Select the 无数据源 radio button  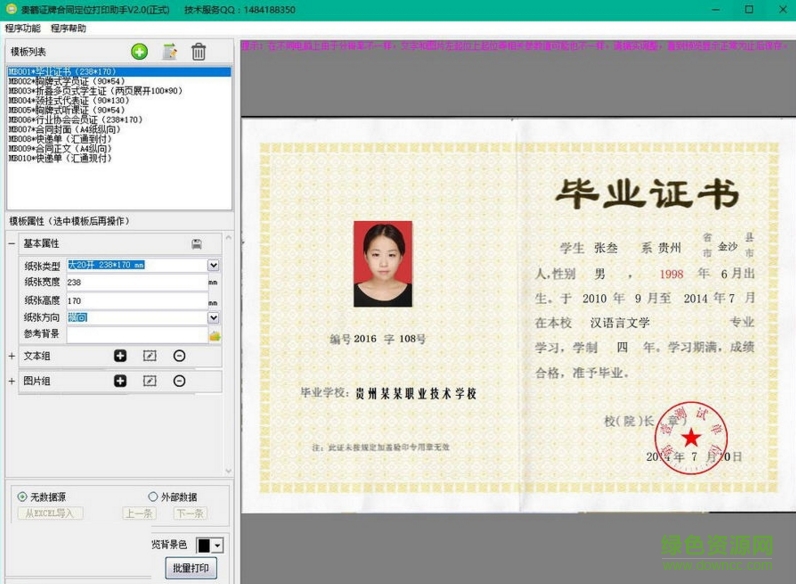click(22, 497)
